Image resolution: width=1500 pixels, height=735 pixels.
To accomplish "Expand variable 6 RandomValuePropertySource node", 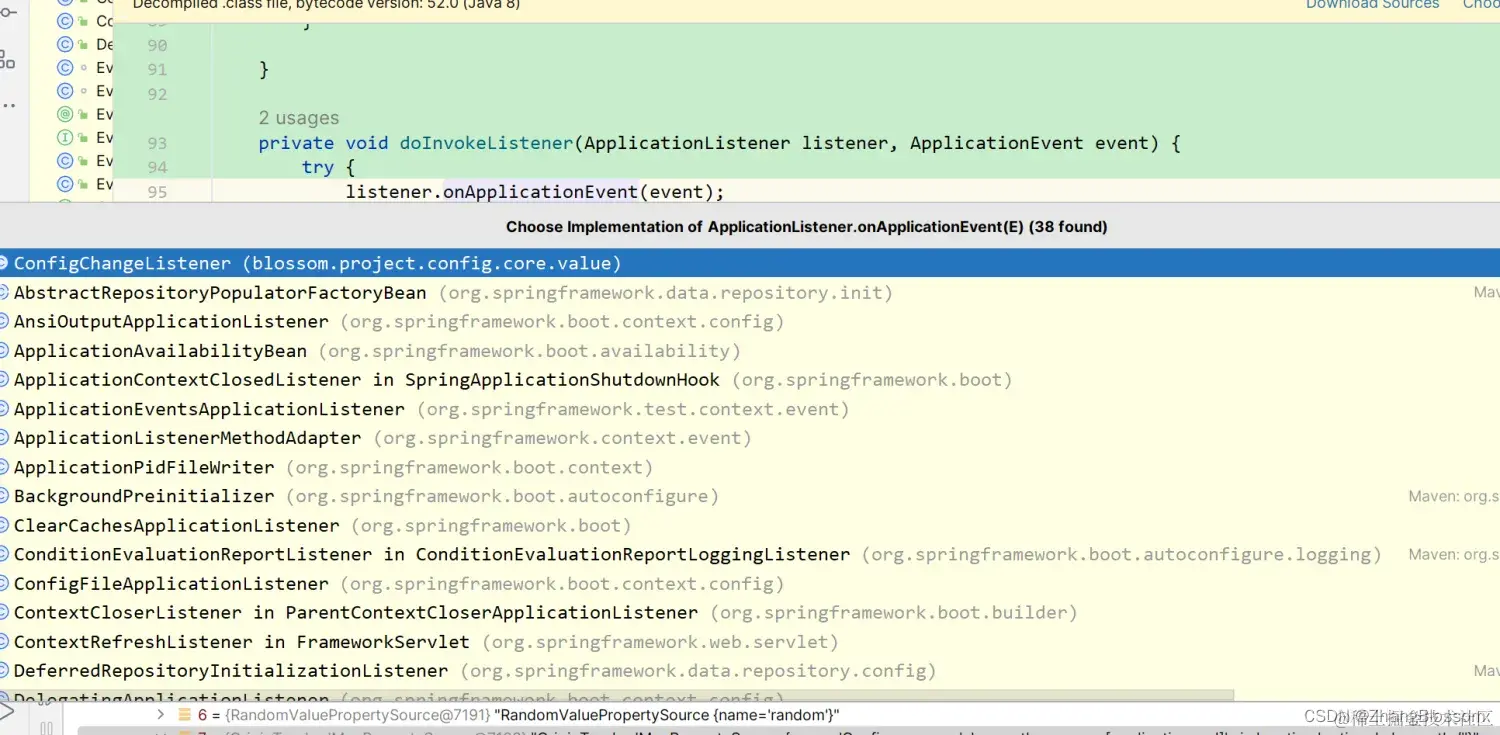I will pos(160,715).
